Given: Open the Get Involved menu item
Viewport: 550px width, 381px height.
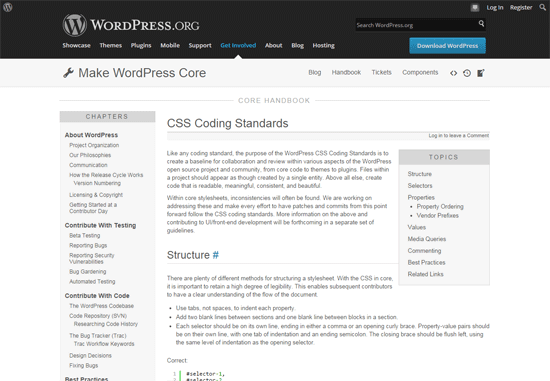Looking at the screenshot, I should [238, 45].
